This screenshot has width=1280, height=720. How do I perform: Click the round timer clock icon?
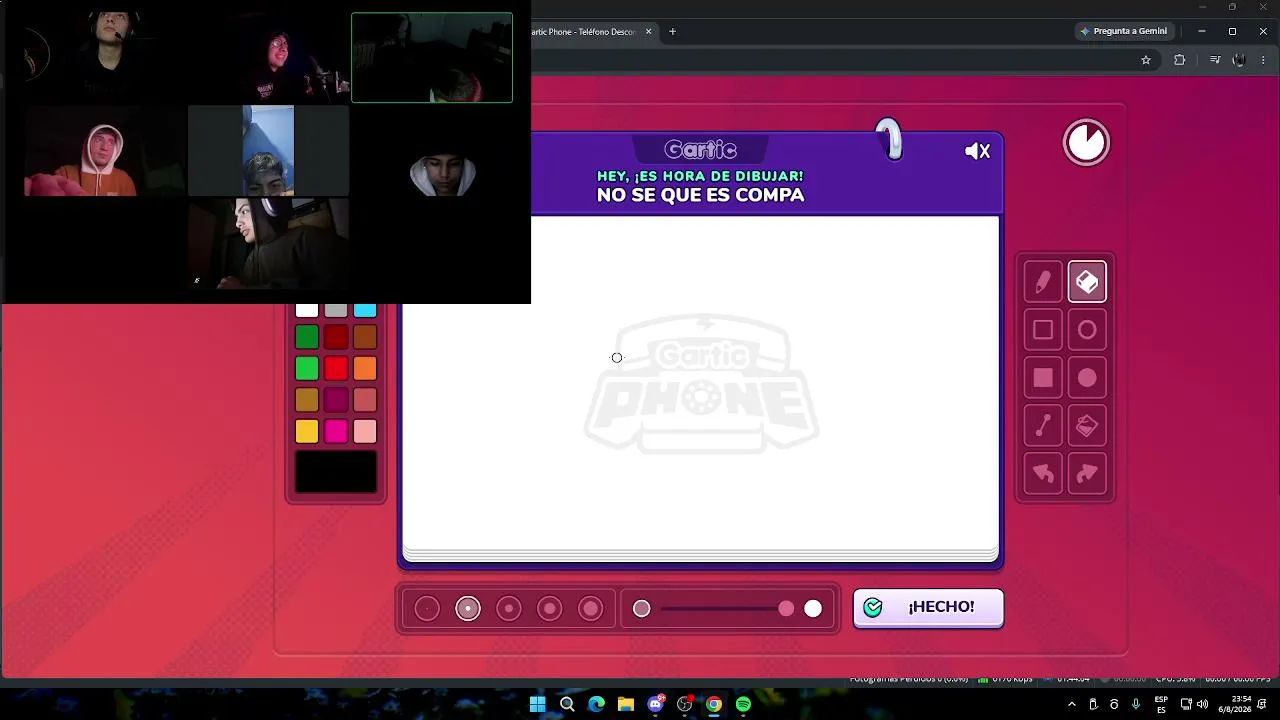tap(1086, 142)
